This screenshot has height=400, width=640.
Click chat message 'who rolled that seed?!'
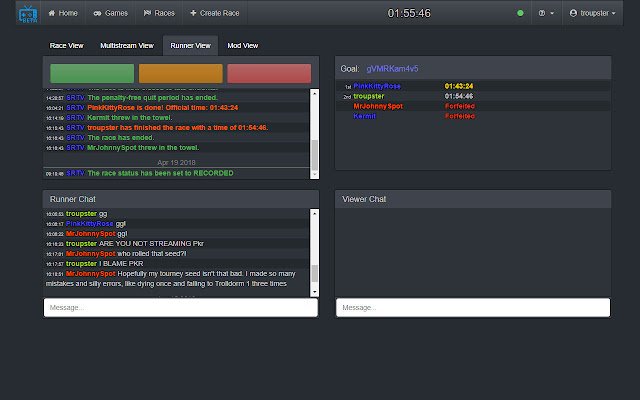(x=152, y=253)
